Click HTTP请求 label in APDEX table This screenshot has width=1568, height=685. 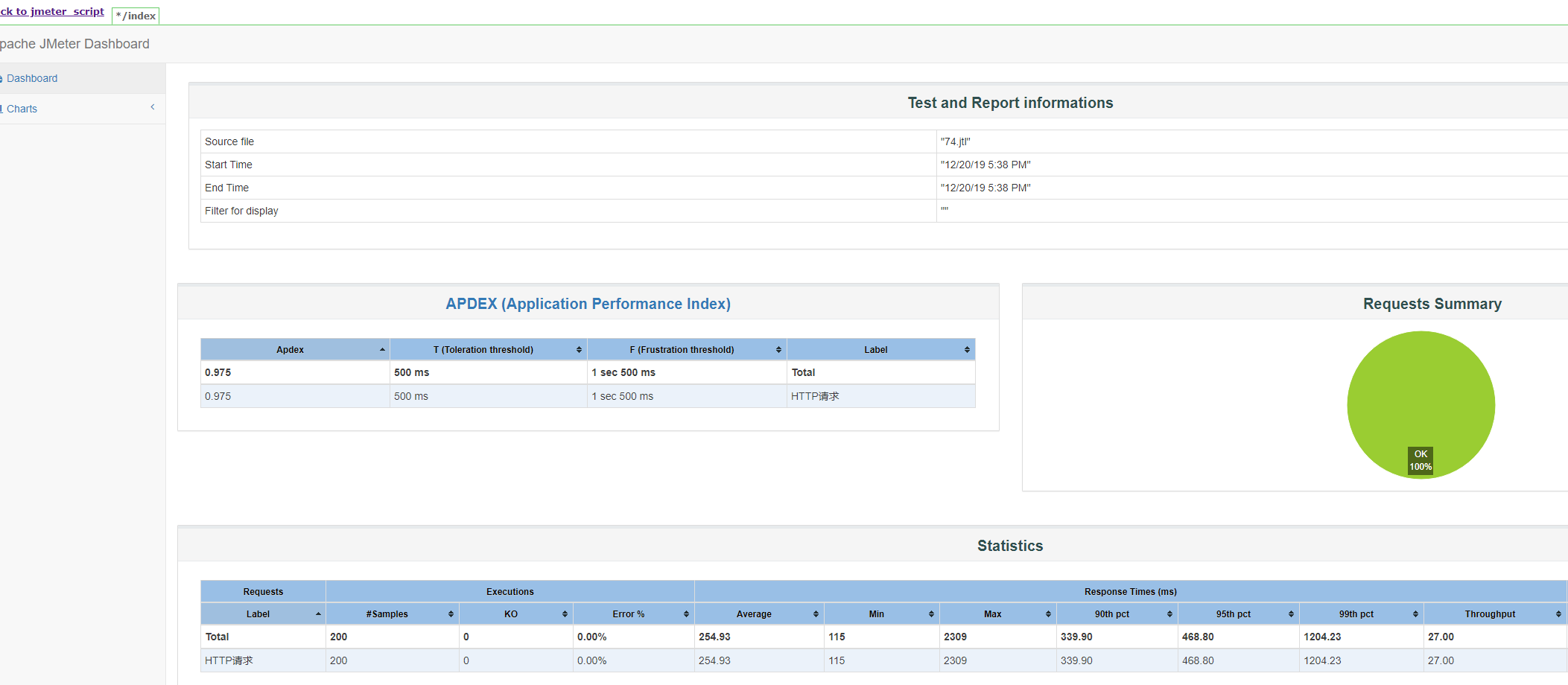[815, 396]
